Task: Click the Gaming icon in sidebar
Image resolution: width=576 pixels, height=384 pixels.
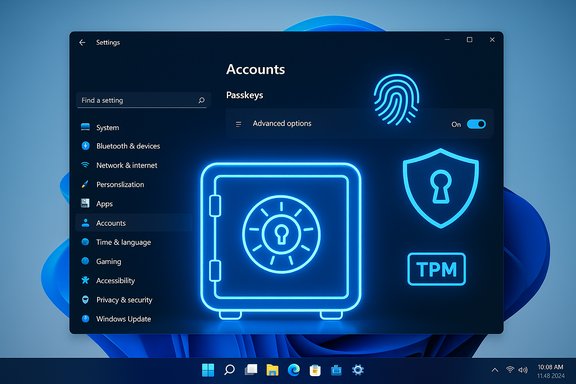Action: point(85,261)
